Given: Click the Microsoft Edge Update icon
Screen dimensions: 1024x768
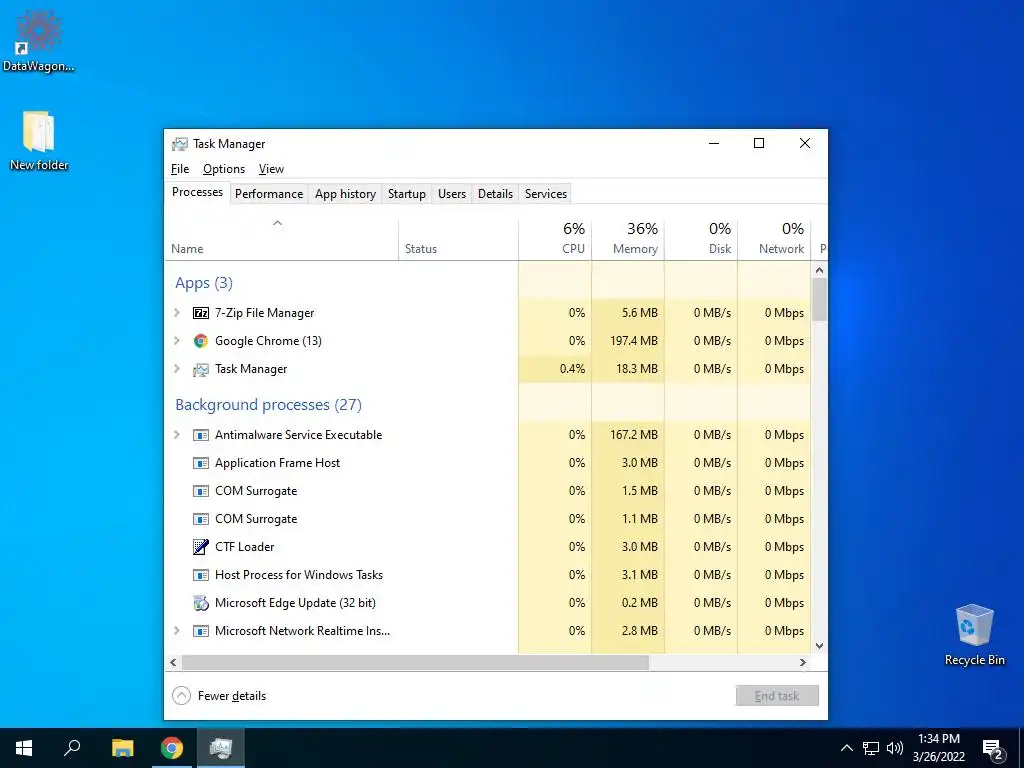Looking at the screenshot, I should click(200, 603).
